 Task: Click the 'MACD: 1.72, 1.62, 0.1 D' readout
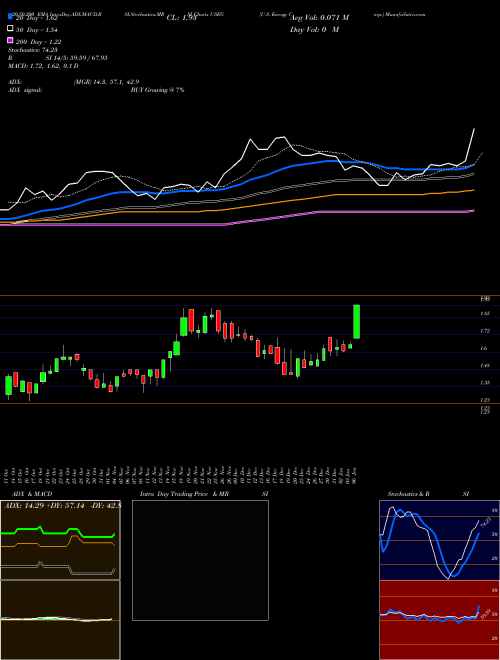43,66
